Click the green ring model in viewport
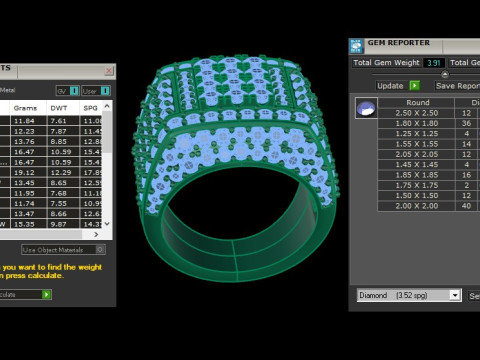 click(x=235, y=167)
